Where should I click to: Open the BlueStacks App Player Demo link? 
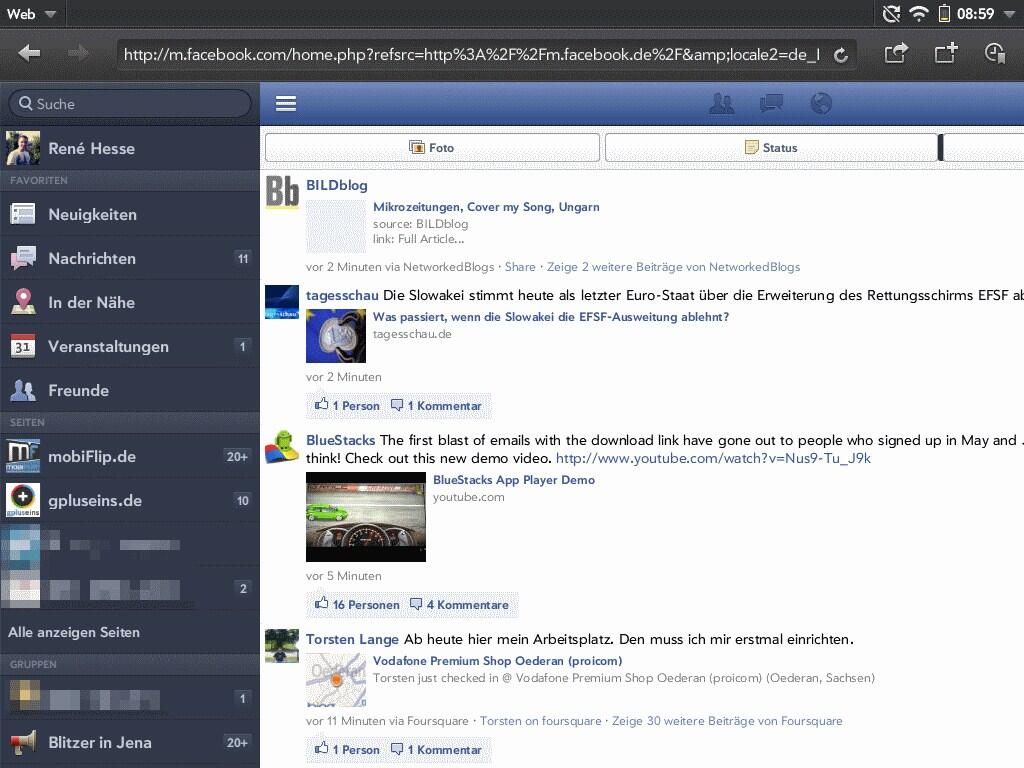[x=514, y=480]
